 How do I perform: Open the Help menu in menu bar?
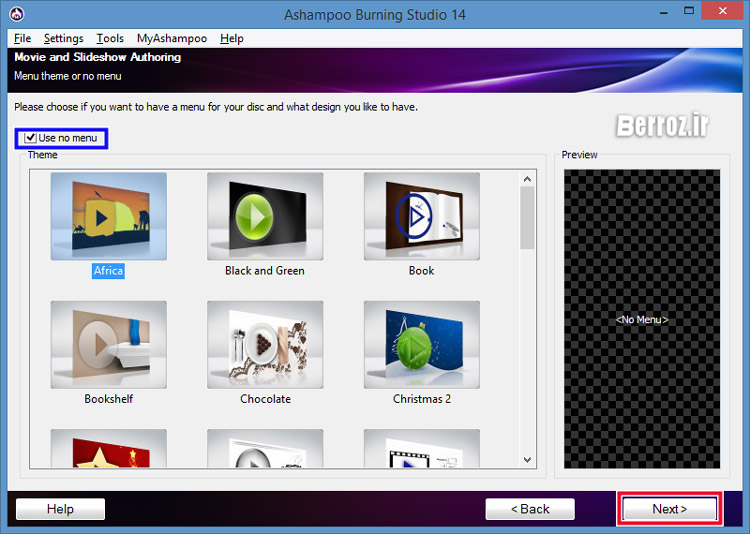coord(232,38)
